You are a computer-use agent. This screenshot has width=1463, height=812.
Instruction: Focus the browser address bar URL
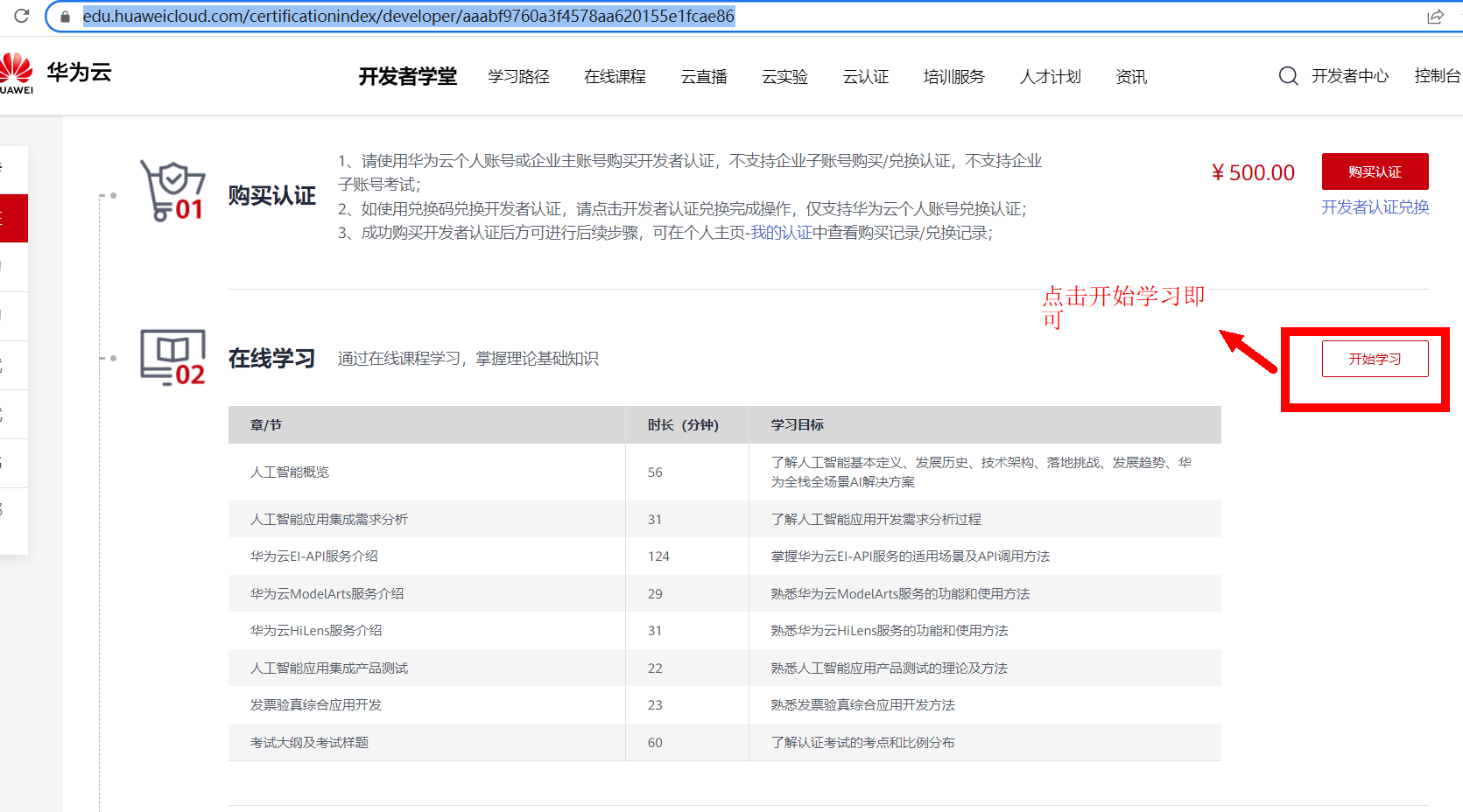click(x=408, y=17)
